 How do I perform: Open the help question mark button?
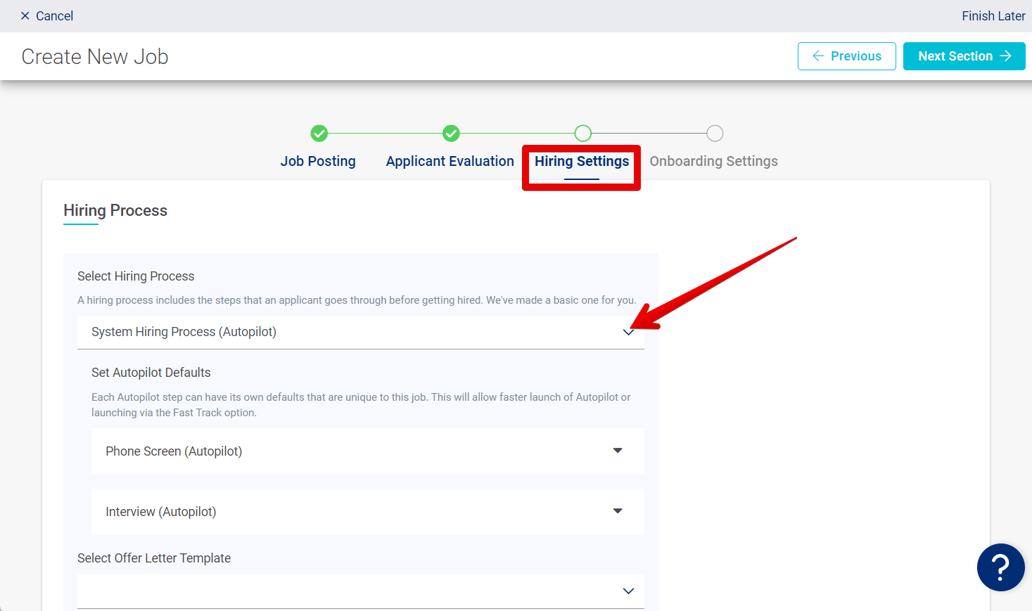coord(1000,567)
